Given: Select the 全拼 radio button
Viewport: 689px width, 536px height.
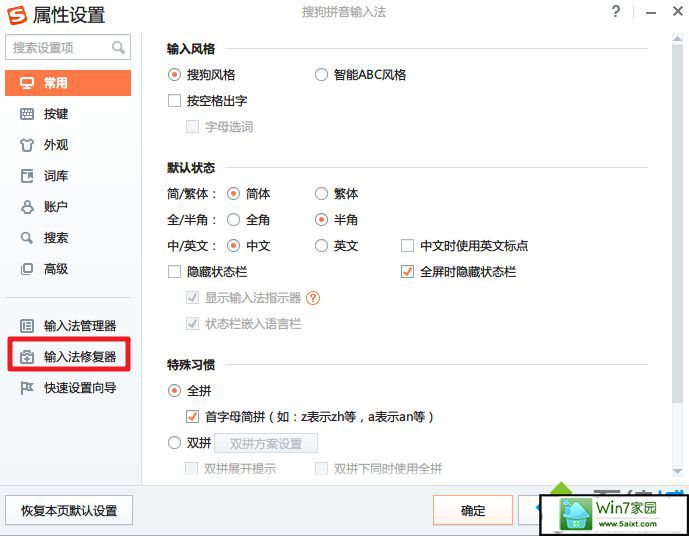Looking at the screenshot, I should (x=174, y=391).
